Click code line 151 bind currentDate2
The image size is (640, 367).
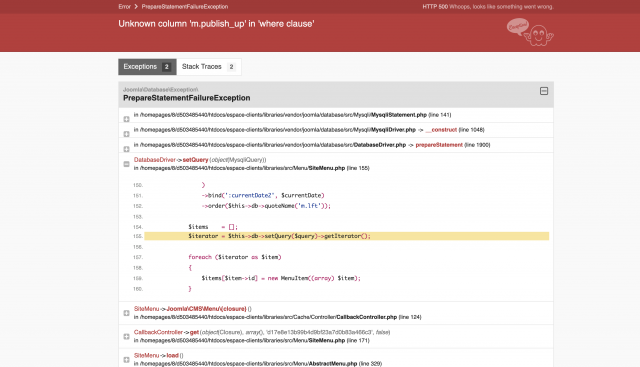click(x=263, y=196)
